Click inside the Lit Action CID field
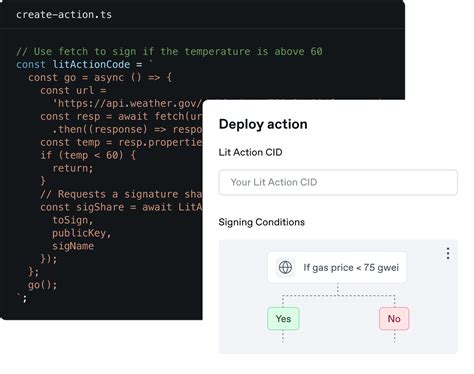The height and width of the screenshot is (374, 474). 338,182
